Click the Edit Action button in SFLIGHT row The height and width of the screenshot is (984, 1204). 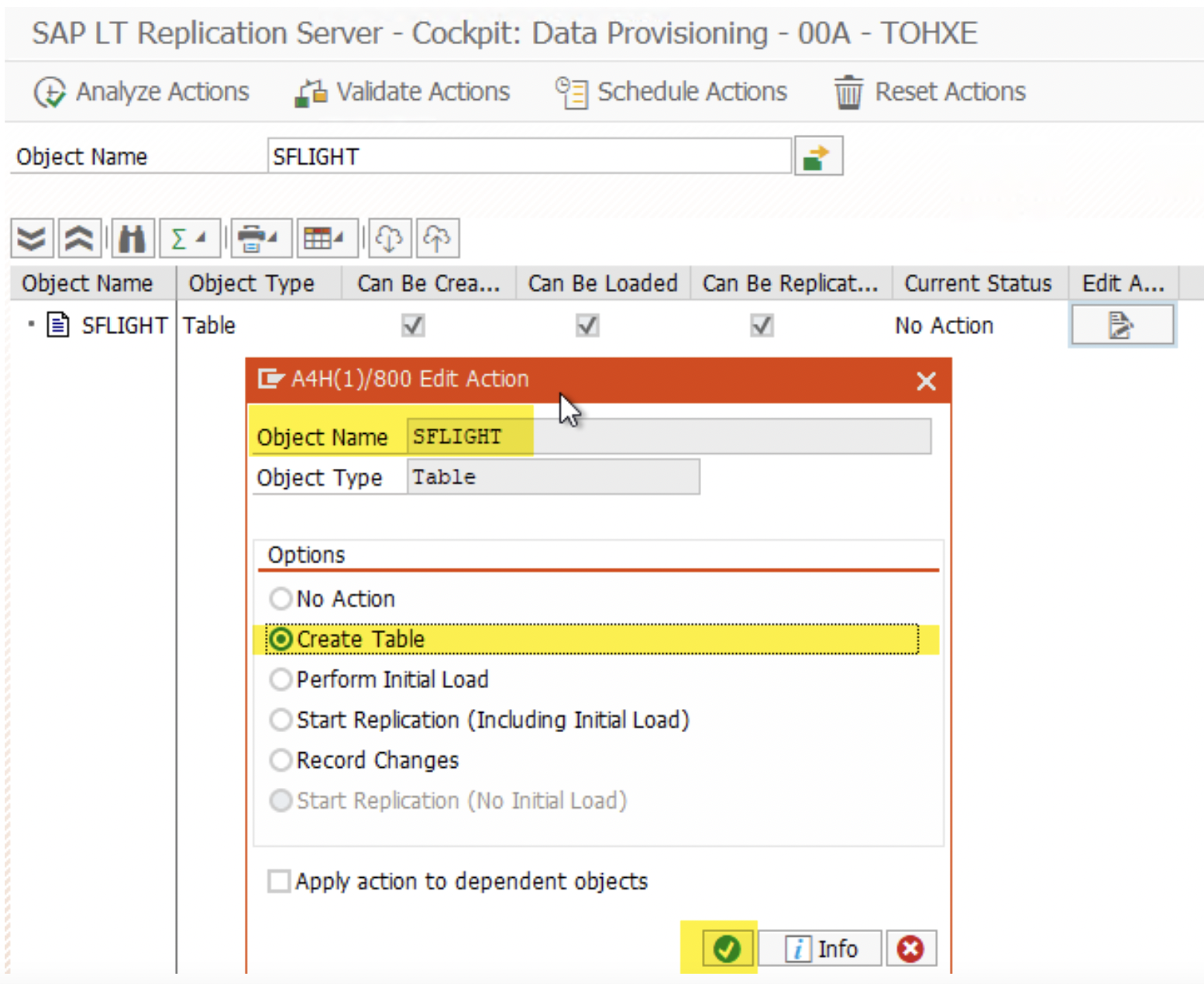[x=1122, y=325]
